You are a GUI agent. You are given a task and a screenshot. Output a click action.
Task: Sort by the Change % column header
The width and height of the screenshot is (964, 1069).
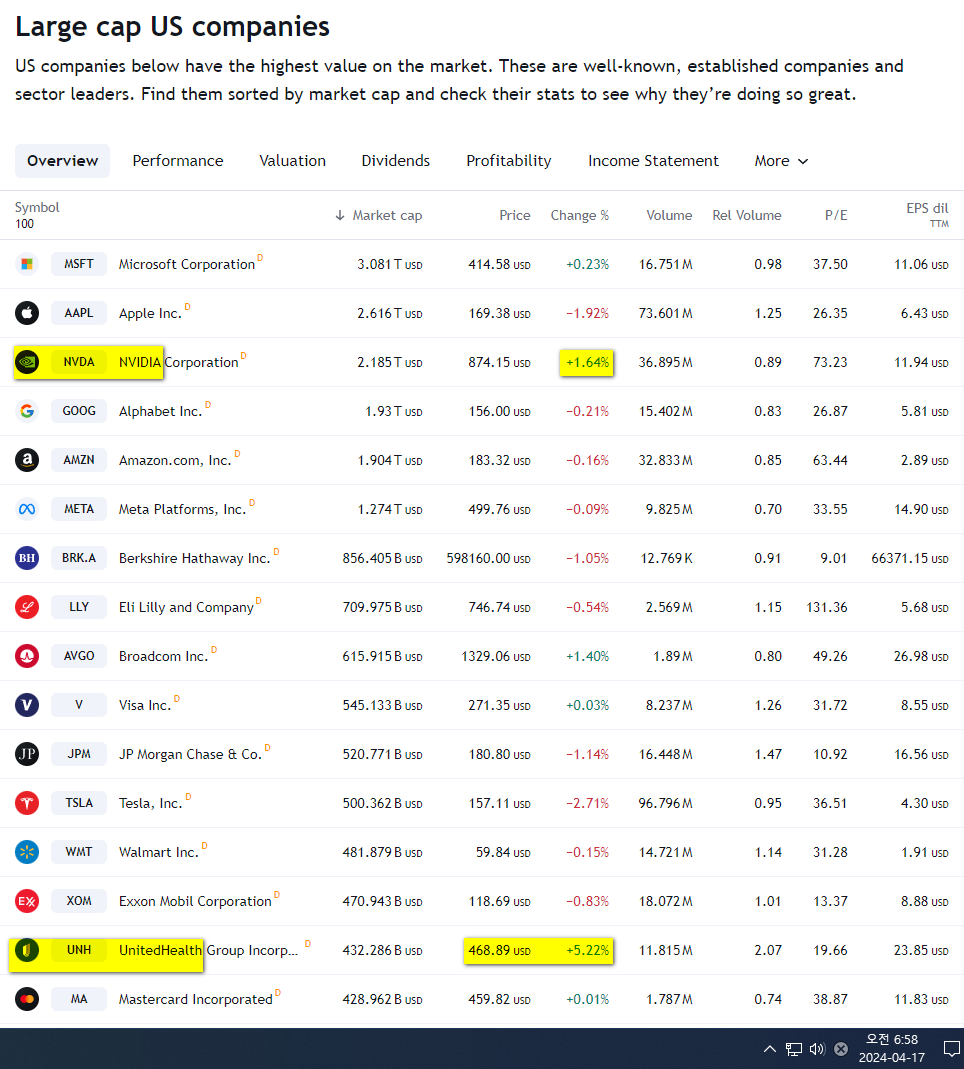[579, 215]
